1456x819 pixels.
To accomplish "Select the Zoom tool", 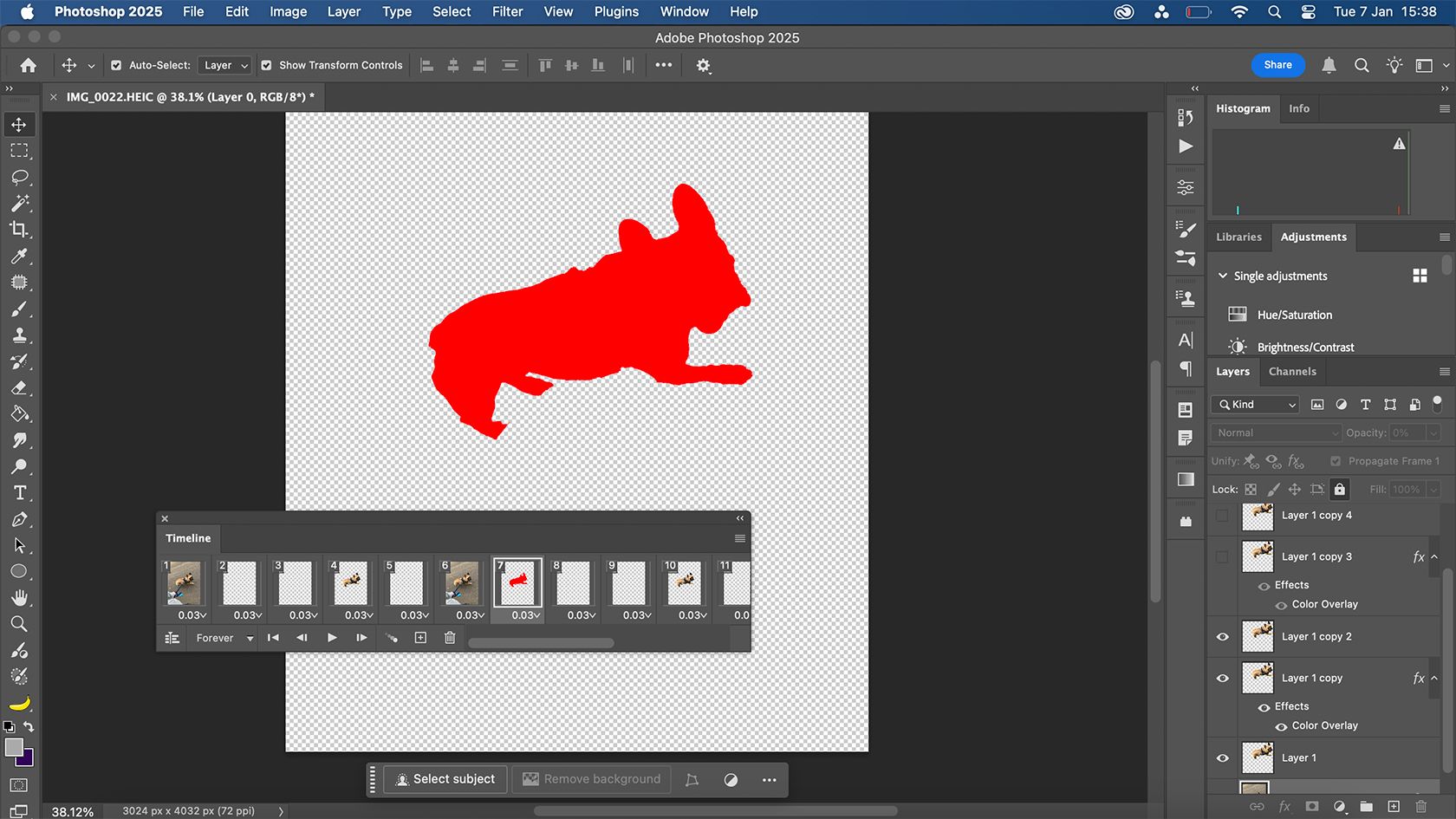I will (19, 623).
